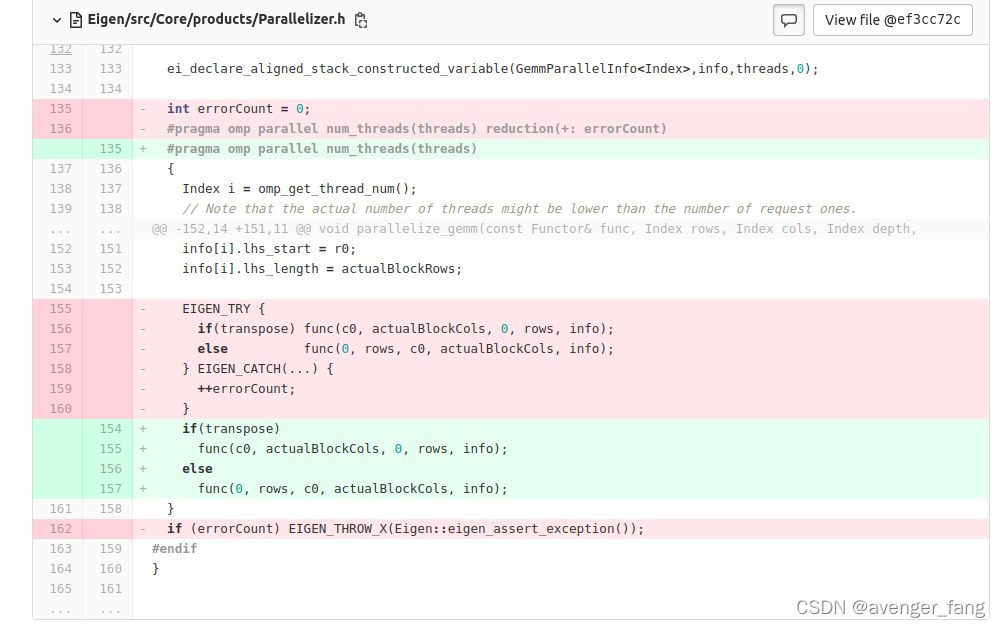Click the View file @ef3cc72c button
The width and height of the screenshot is (1000, 627).
point(893,19)
